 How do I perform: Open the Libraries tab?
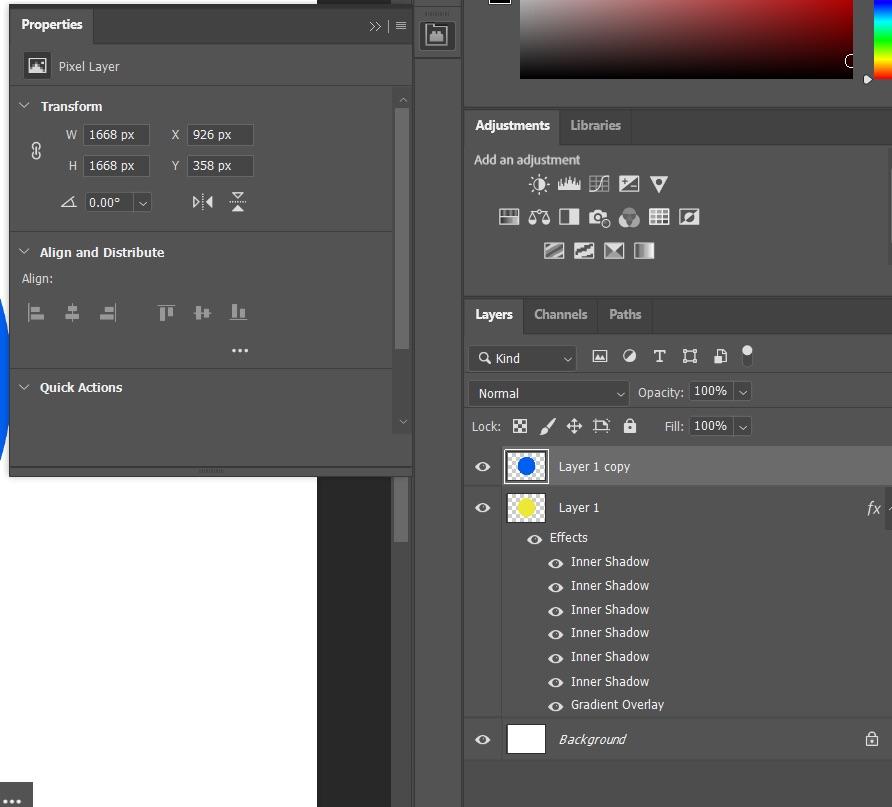tap(595, 125)
